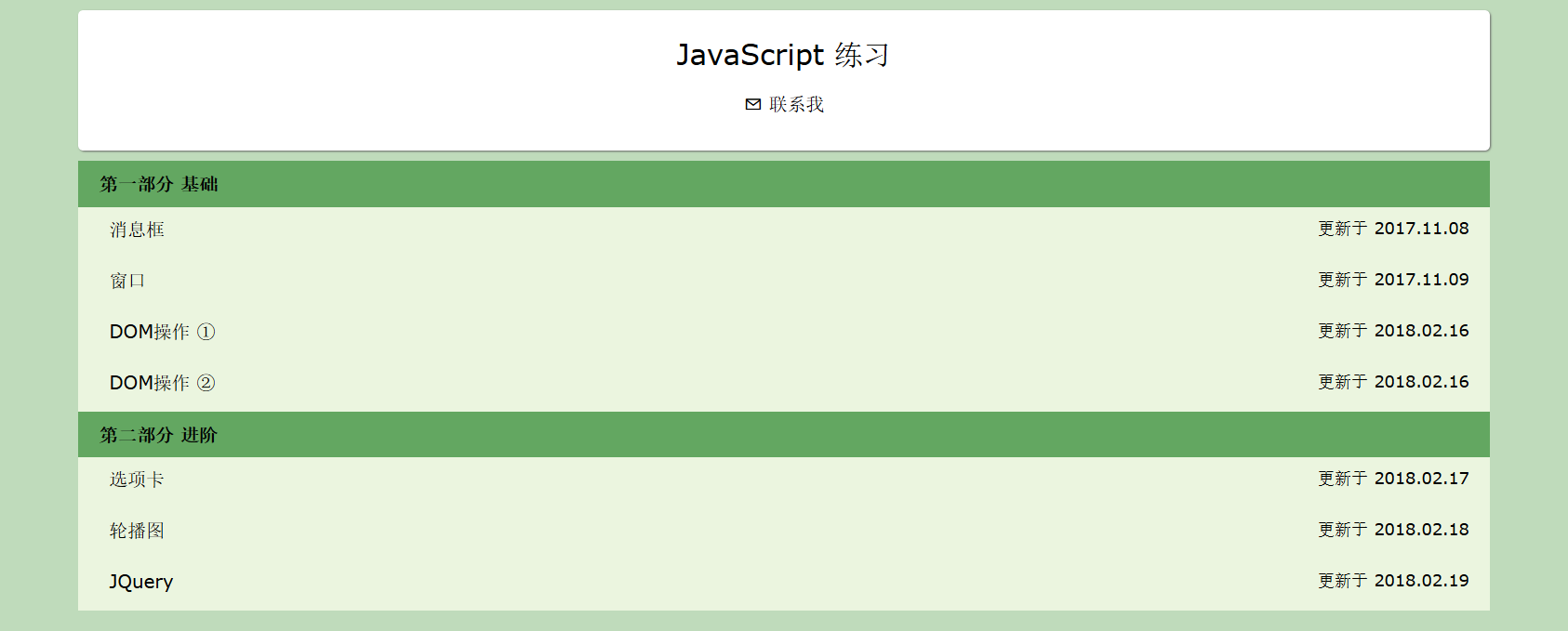Click the 2018.02.16 date for DOM操作 ②

(x=1392, y=382)
